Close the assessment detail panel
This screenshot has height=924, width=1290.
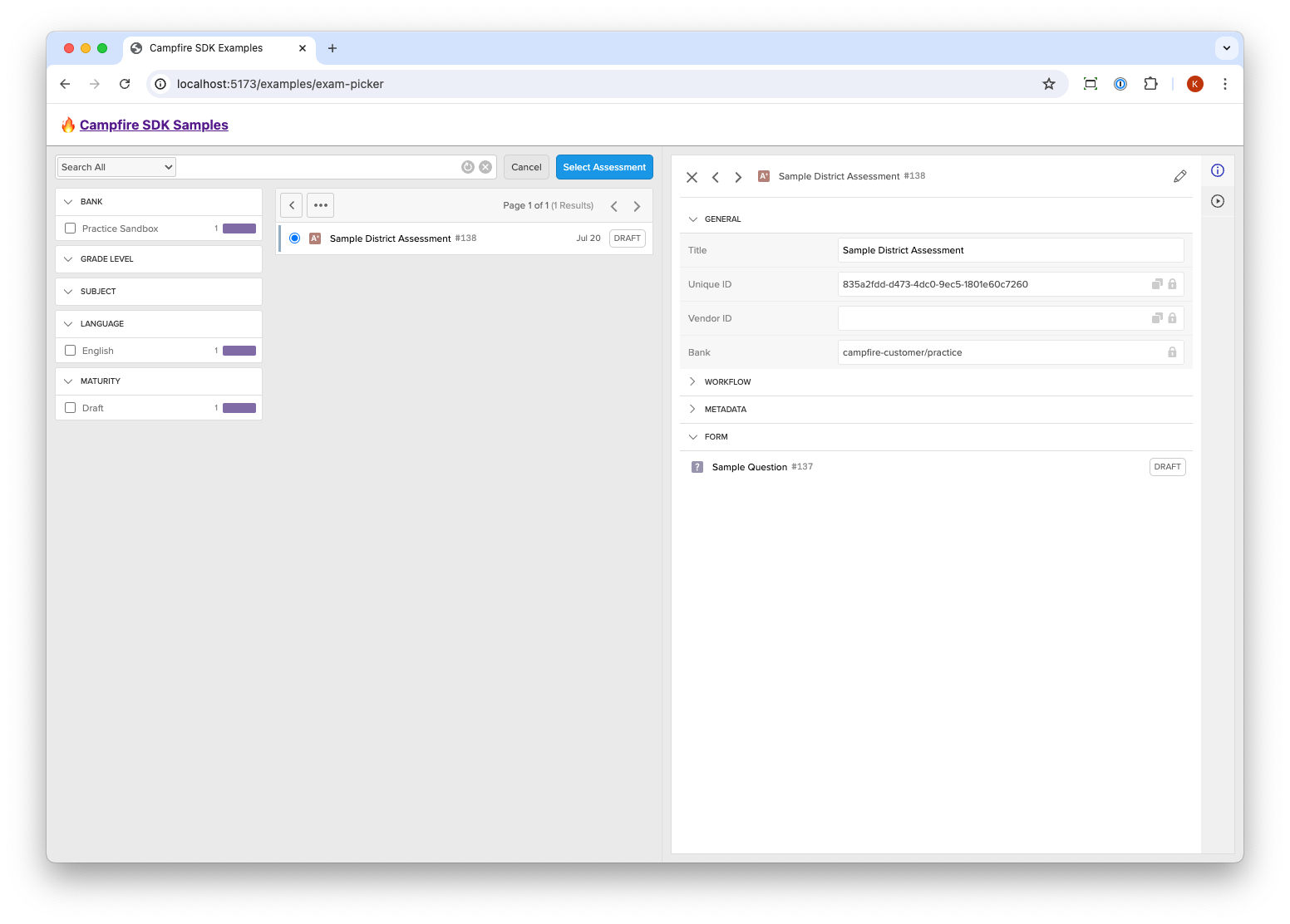(x=692, y=177)
